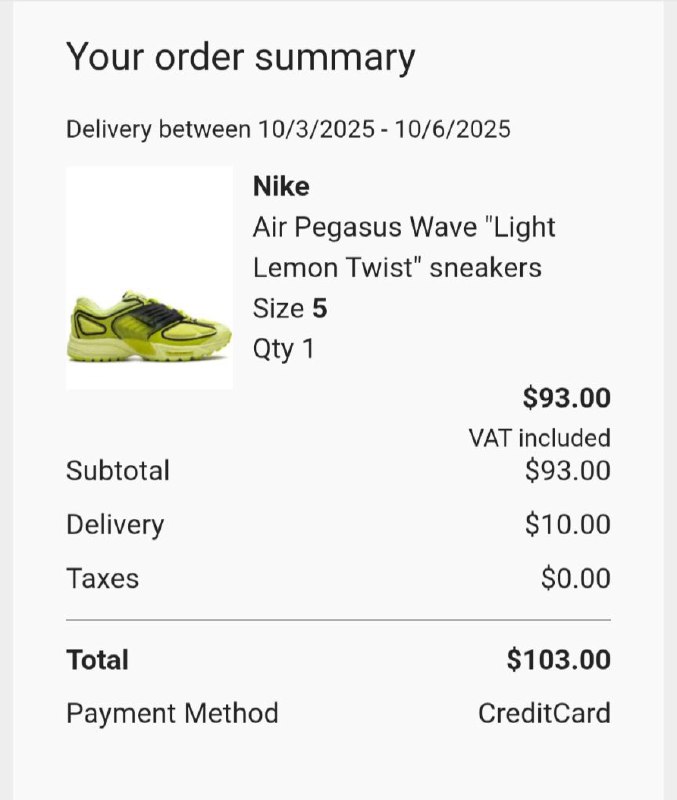Click the $103.00 order total

[558, 660]
